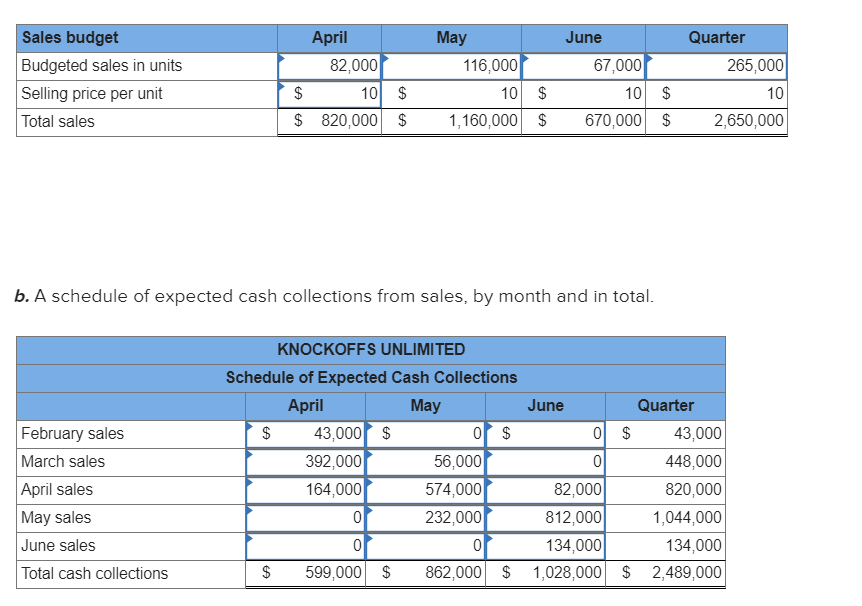Image resolution: width=862 pixels, height=606 pixels.
Task: Click the May sales row label
Action: (56, 518)
